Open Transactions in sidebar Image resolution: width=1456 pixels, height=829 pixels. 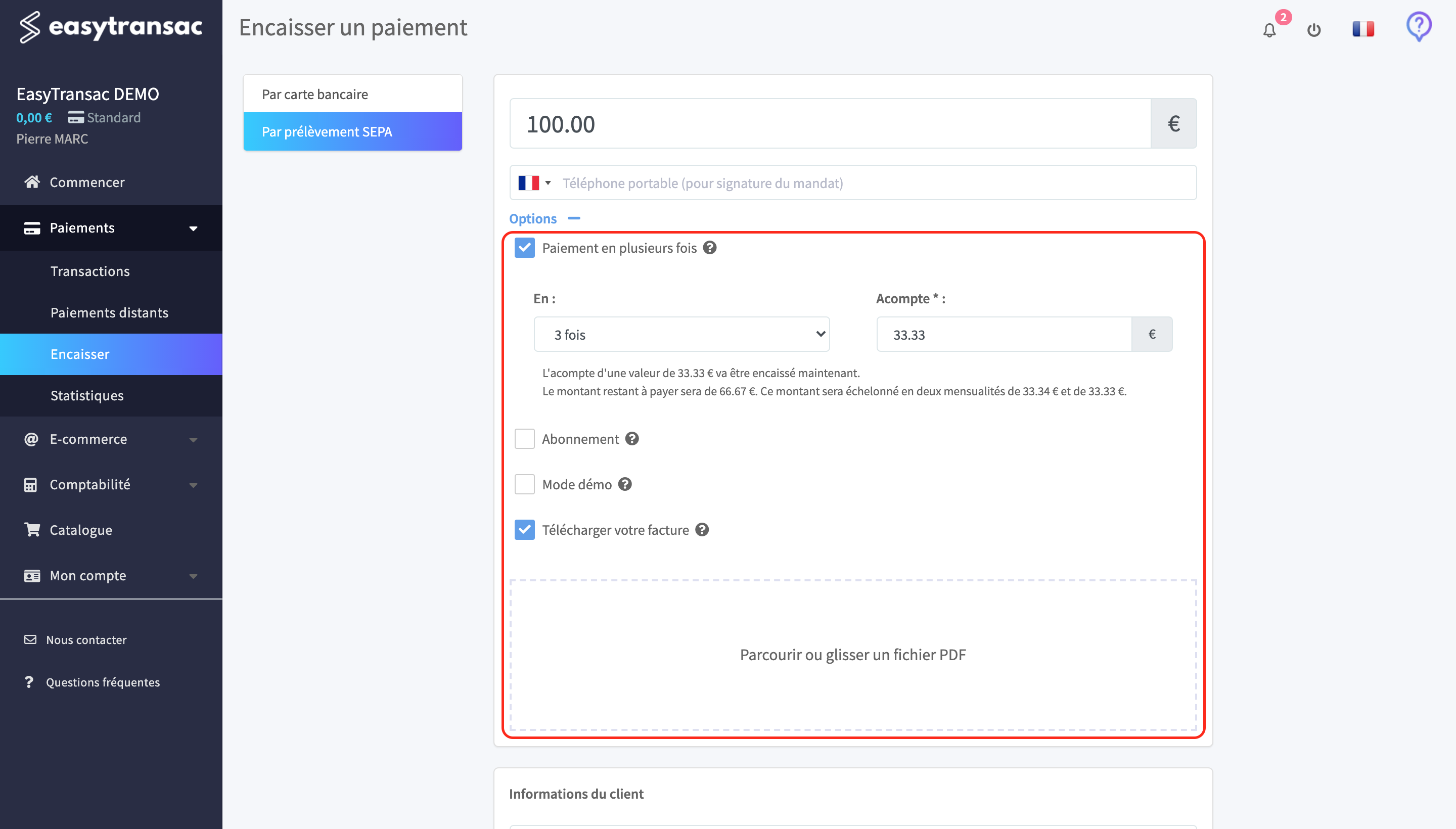(111, 271)
